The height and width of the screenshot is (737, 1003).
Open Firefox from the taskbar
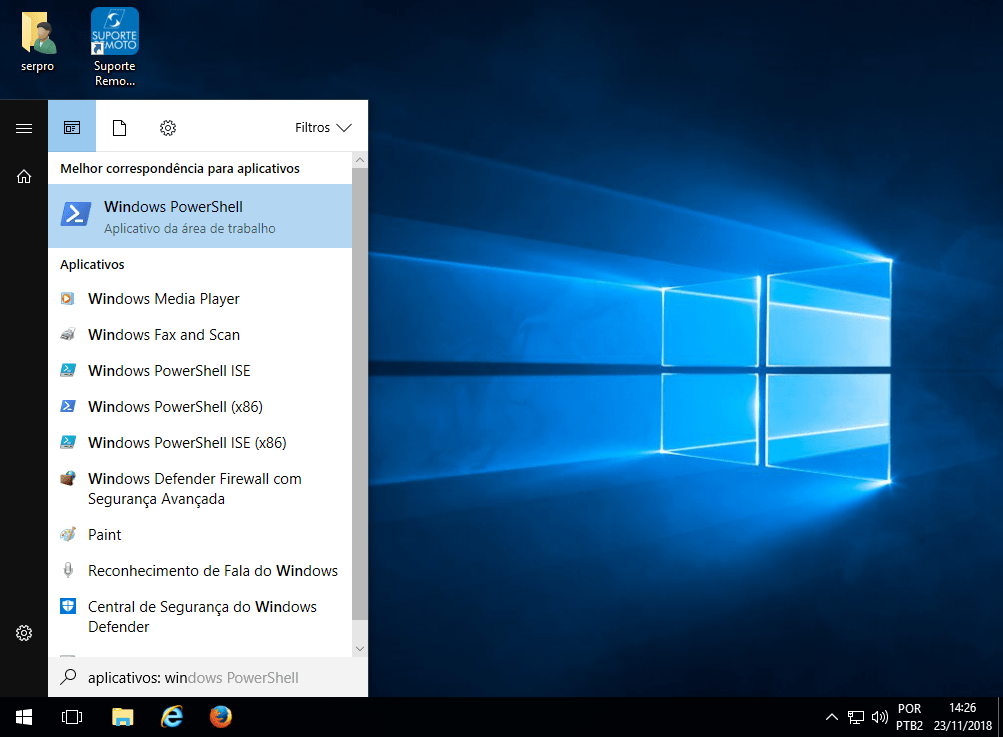click(221, 717)
